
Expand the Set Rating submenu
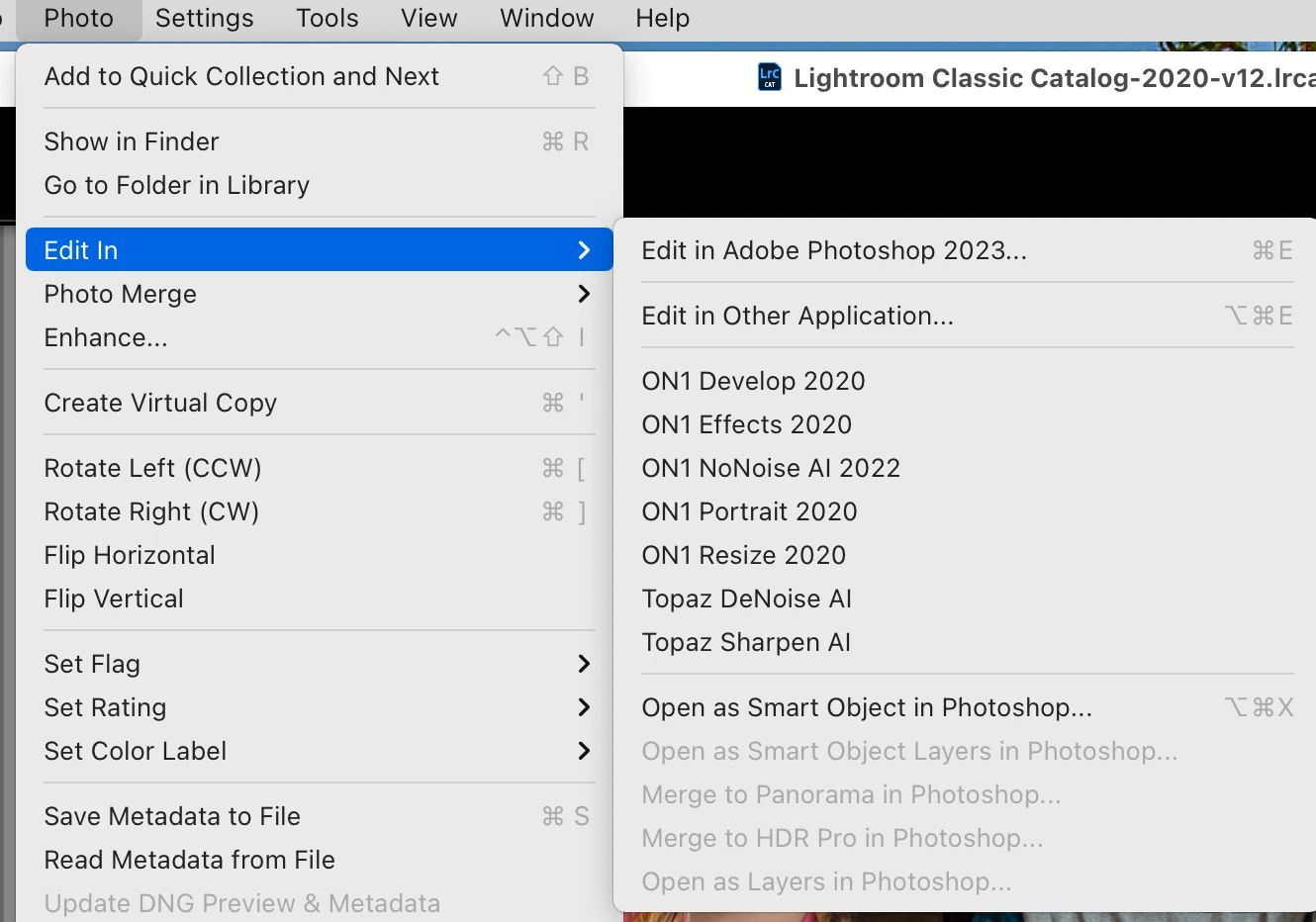tap(319, 707)
